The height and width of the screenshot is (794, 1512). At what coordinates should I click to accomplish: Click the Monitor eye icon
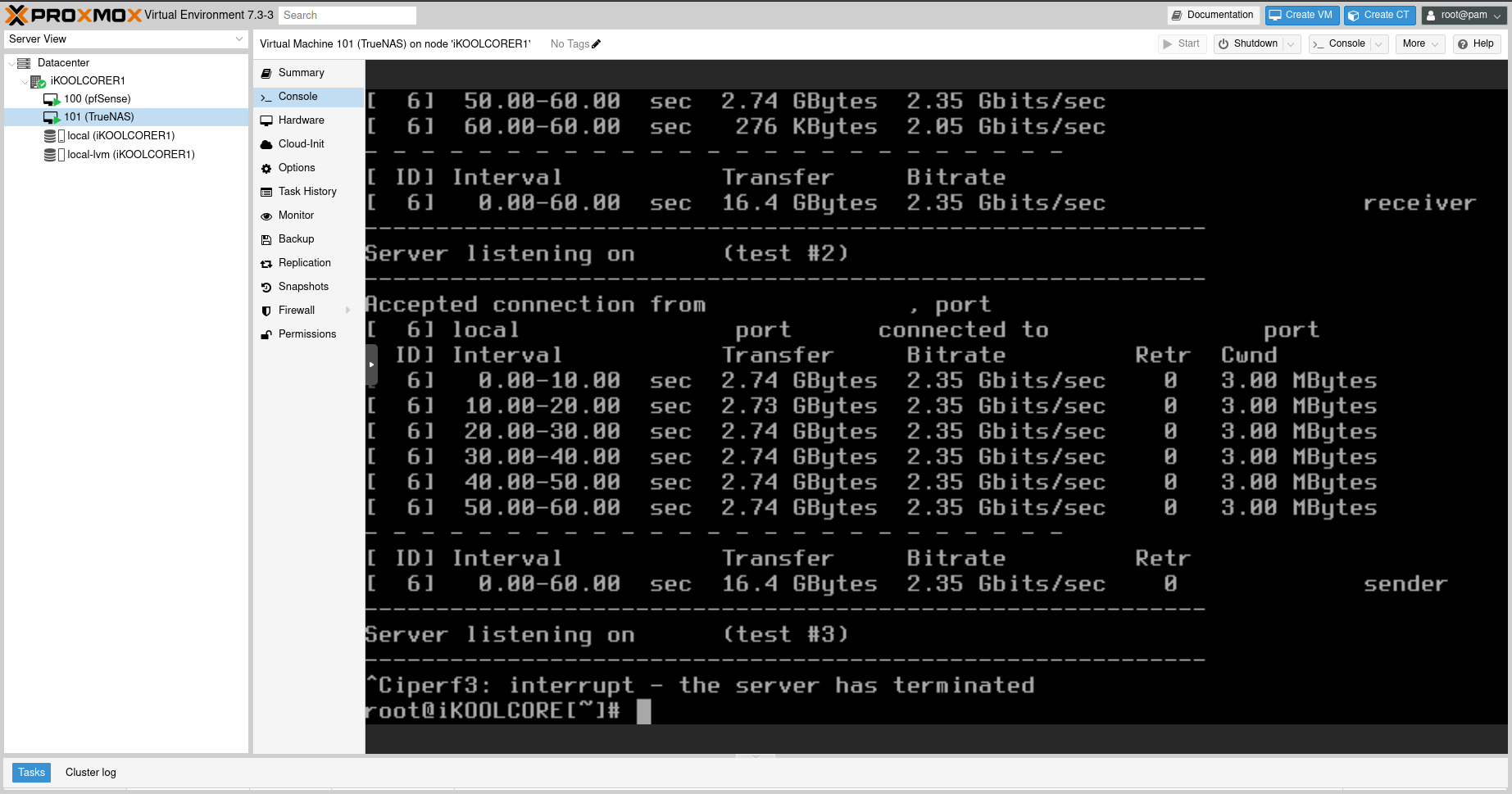point(266,216)
